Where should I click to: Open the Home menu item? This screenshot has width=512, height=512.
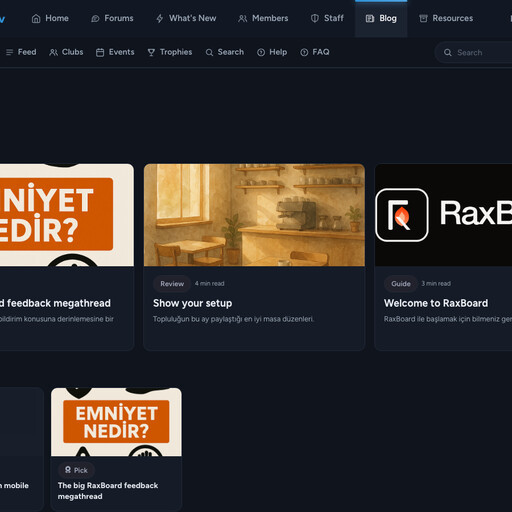pyautogui.click(x=50, y=18)
